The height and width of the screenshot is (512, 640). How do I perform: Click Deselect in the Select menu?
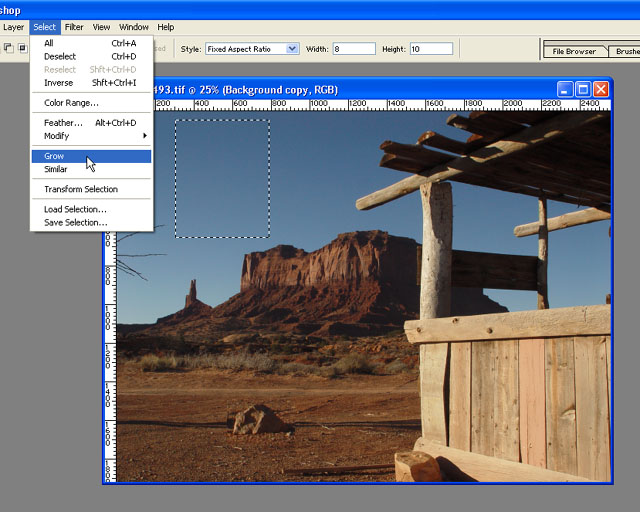91,56
